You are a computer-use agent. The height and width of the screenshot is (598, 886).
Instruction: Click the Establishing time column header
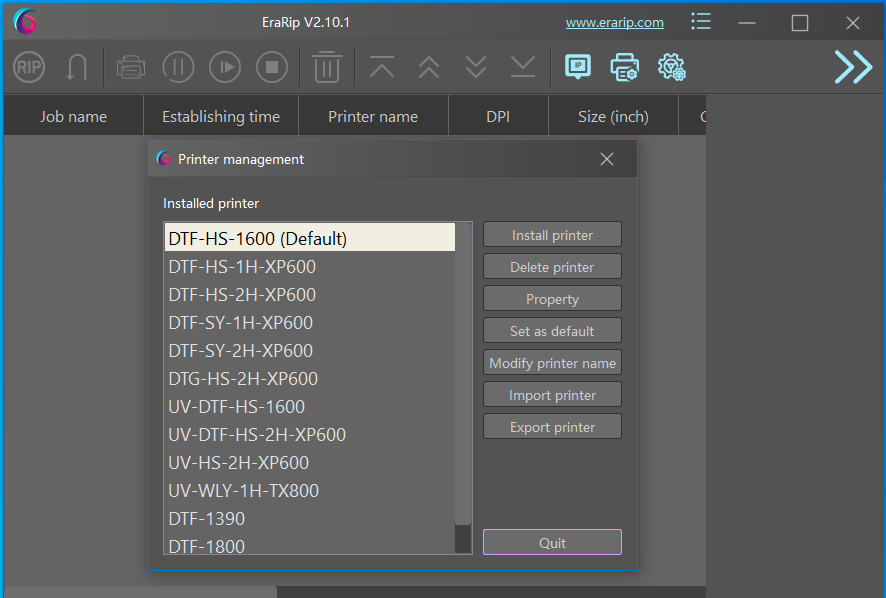point(221,116)
